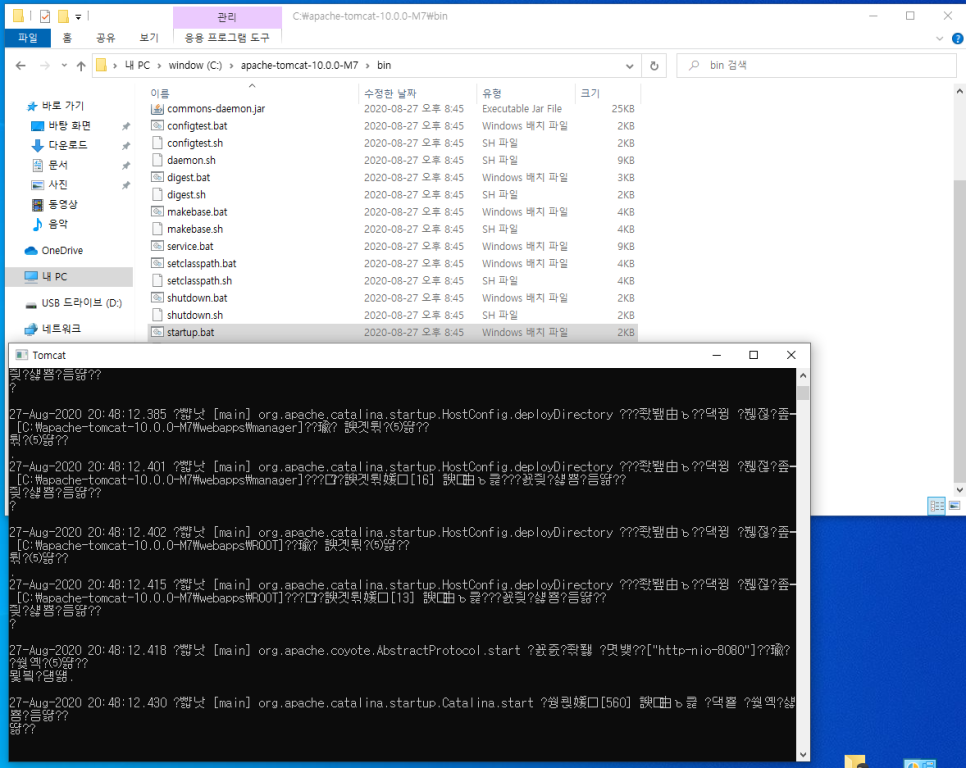This screenshot has height=768, width=966.
Task: Click the Tomcat console window icon
Action: 22,355
